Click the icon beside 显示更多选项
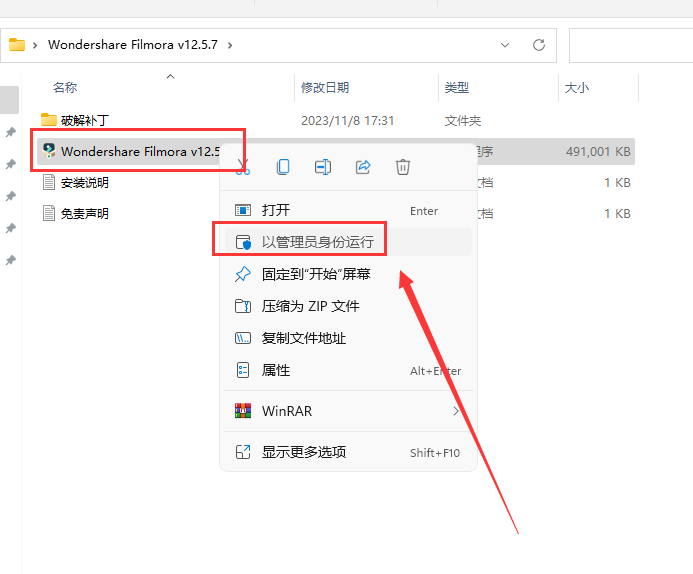Image resolution: width=693 pixels, height=574 pixels. (x=243, y=452)
